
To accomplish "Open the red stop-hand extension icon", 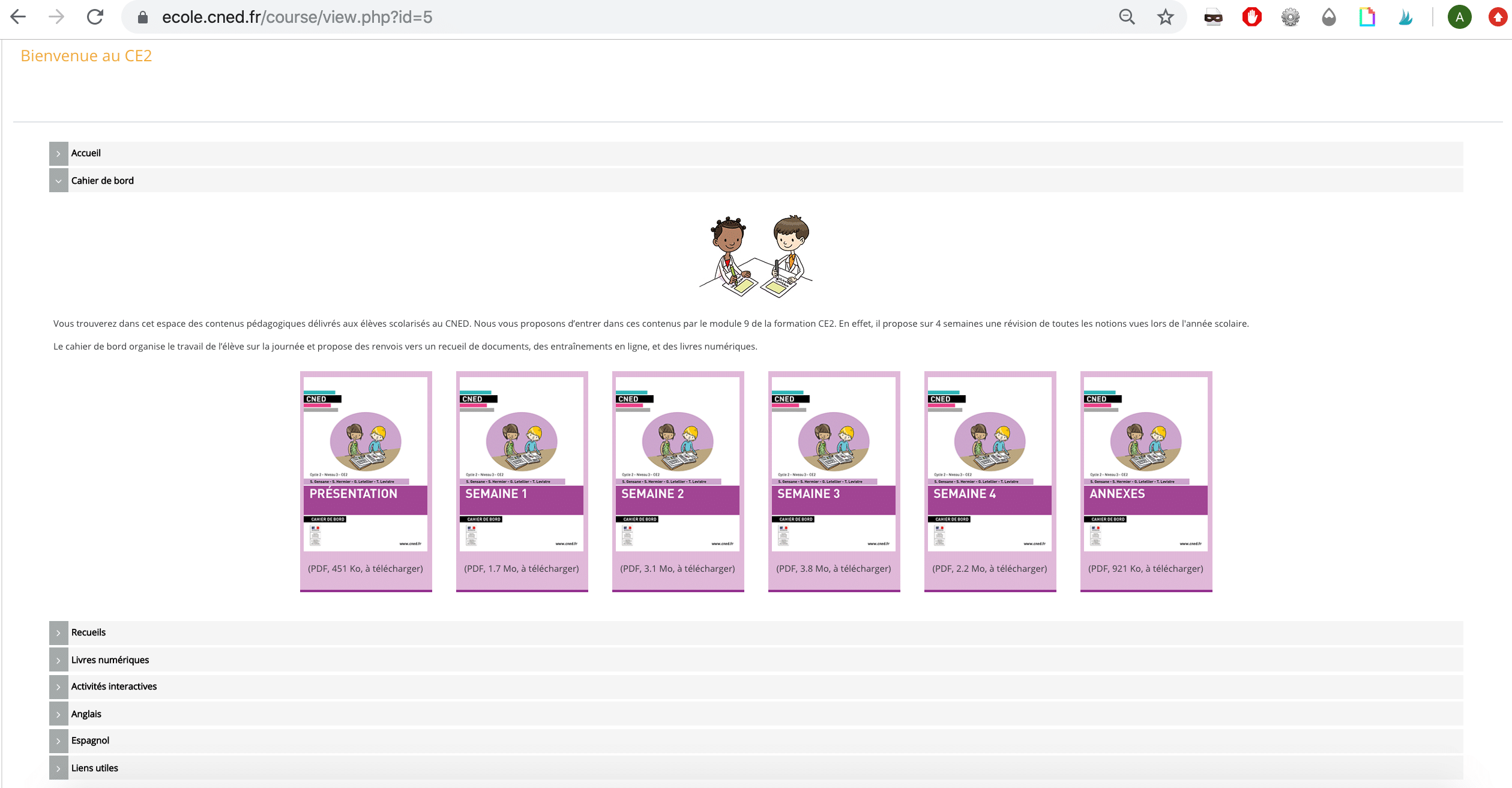I will [1251, 17].
